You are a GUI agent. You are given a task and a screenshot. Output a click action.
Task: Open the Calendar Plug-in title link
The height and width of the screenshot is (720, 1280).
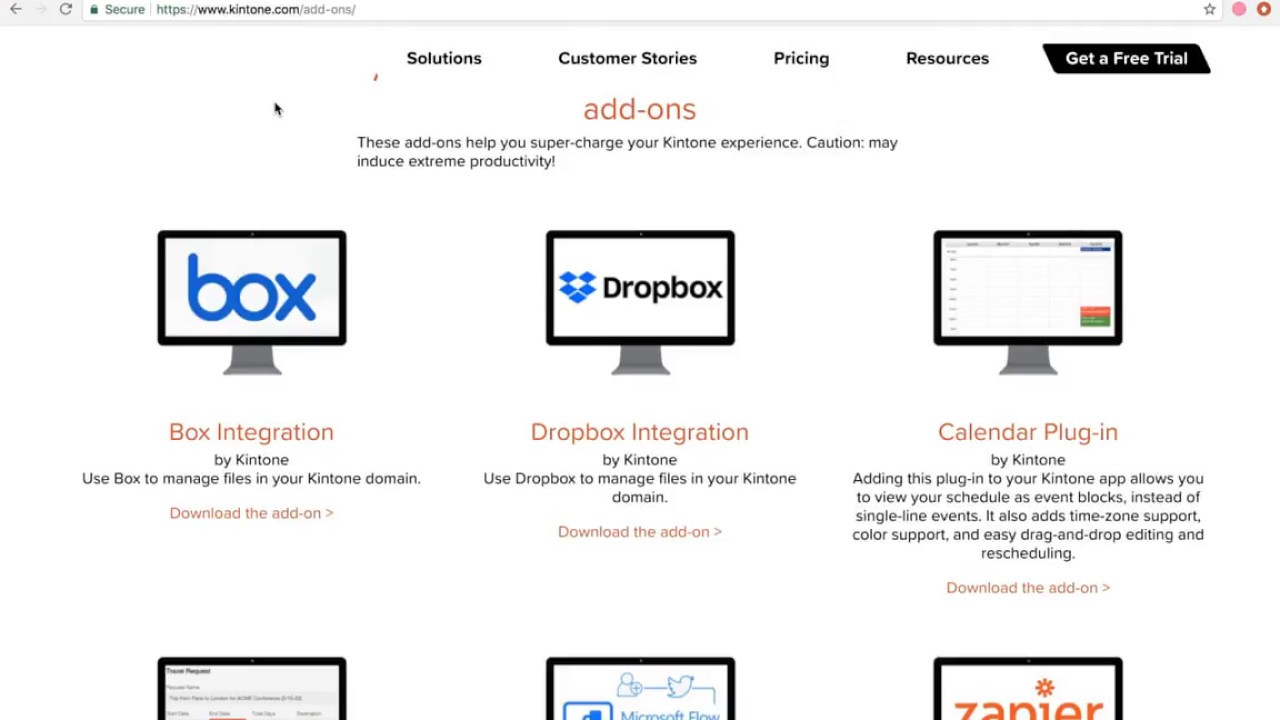(x=1028, y=432)
